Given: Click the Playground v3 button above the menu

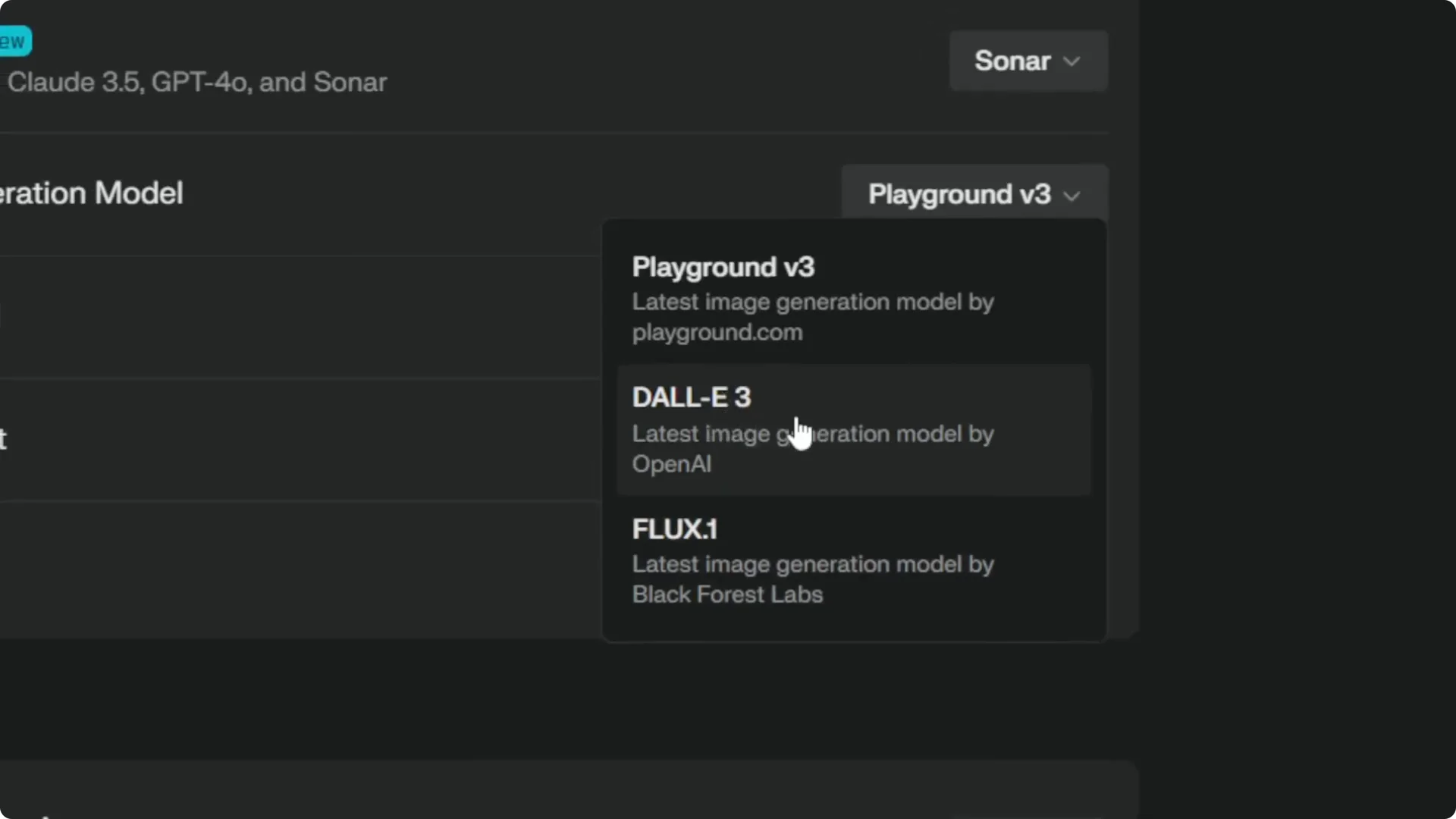Looking at the screenshot, I should click(x=959, y=194).
